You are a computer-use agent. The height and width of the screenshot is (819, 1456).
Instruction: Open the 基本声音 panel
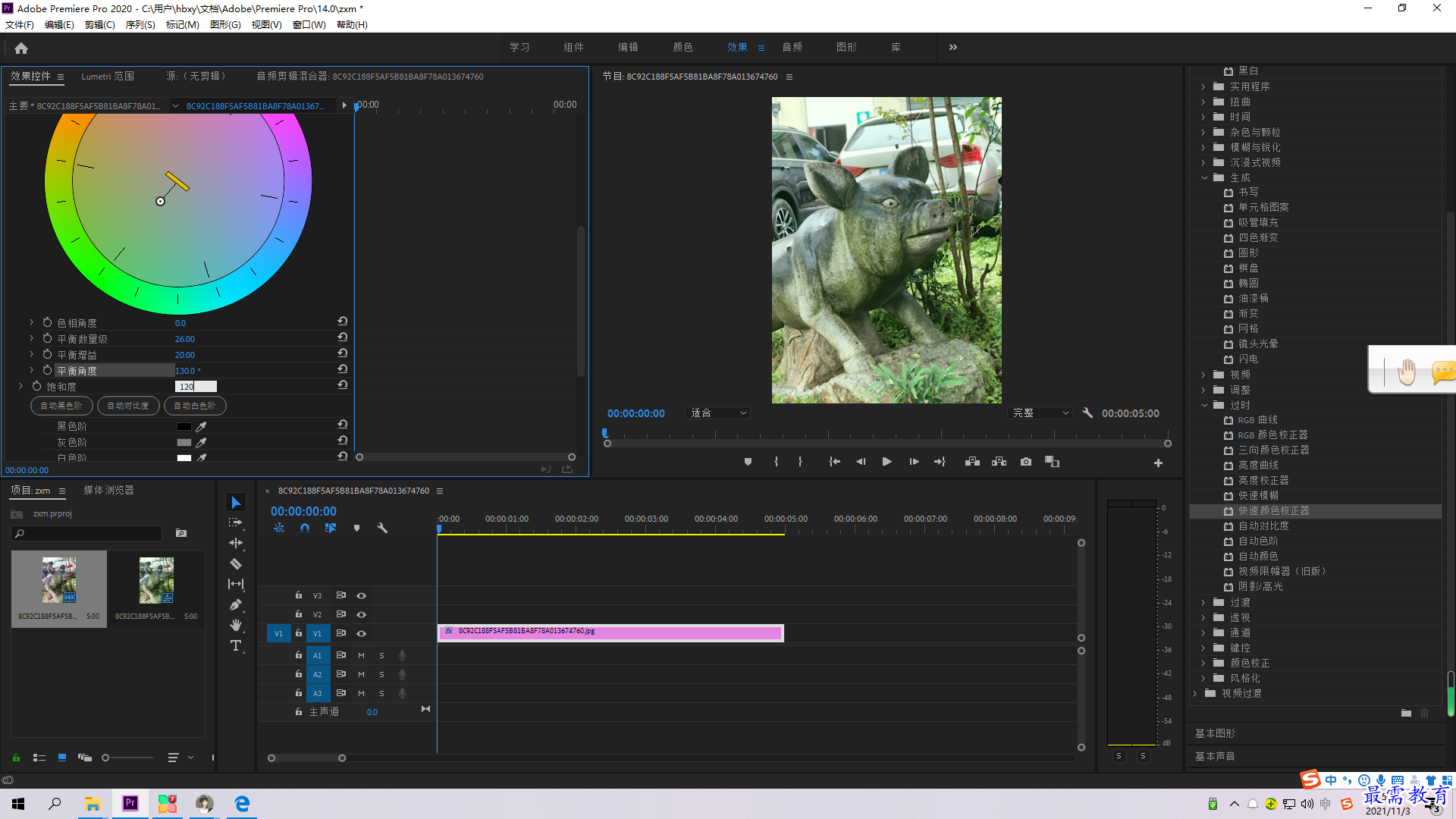pos(1215,756)
